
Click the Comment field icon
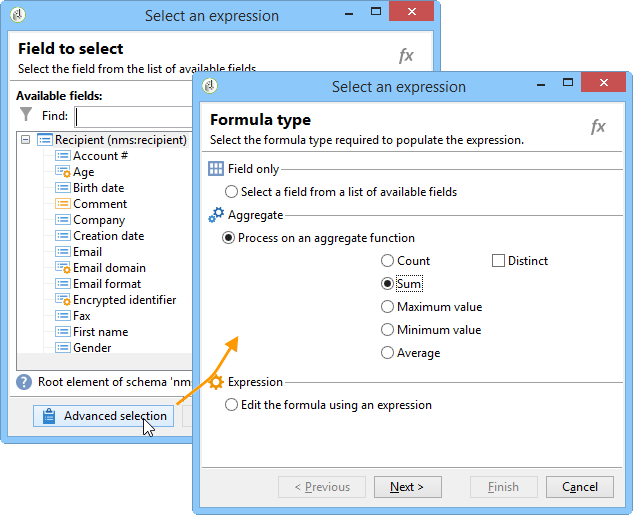point(62,204)
